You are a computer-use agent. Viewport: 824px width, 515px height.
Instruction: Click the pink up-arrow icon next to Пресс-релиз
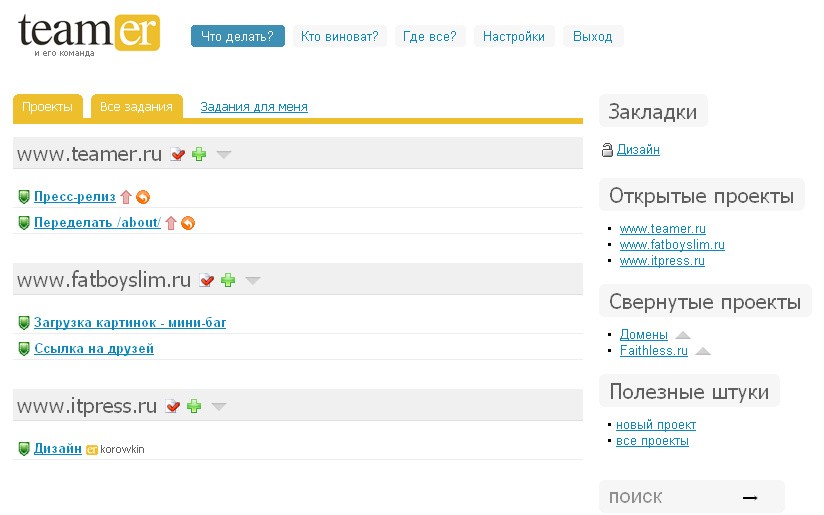(126, 197)
